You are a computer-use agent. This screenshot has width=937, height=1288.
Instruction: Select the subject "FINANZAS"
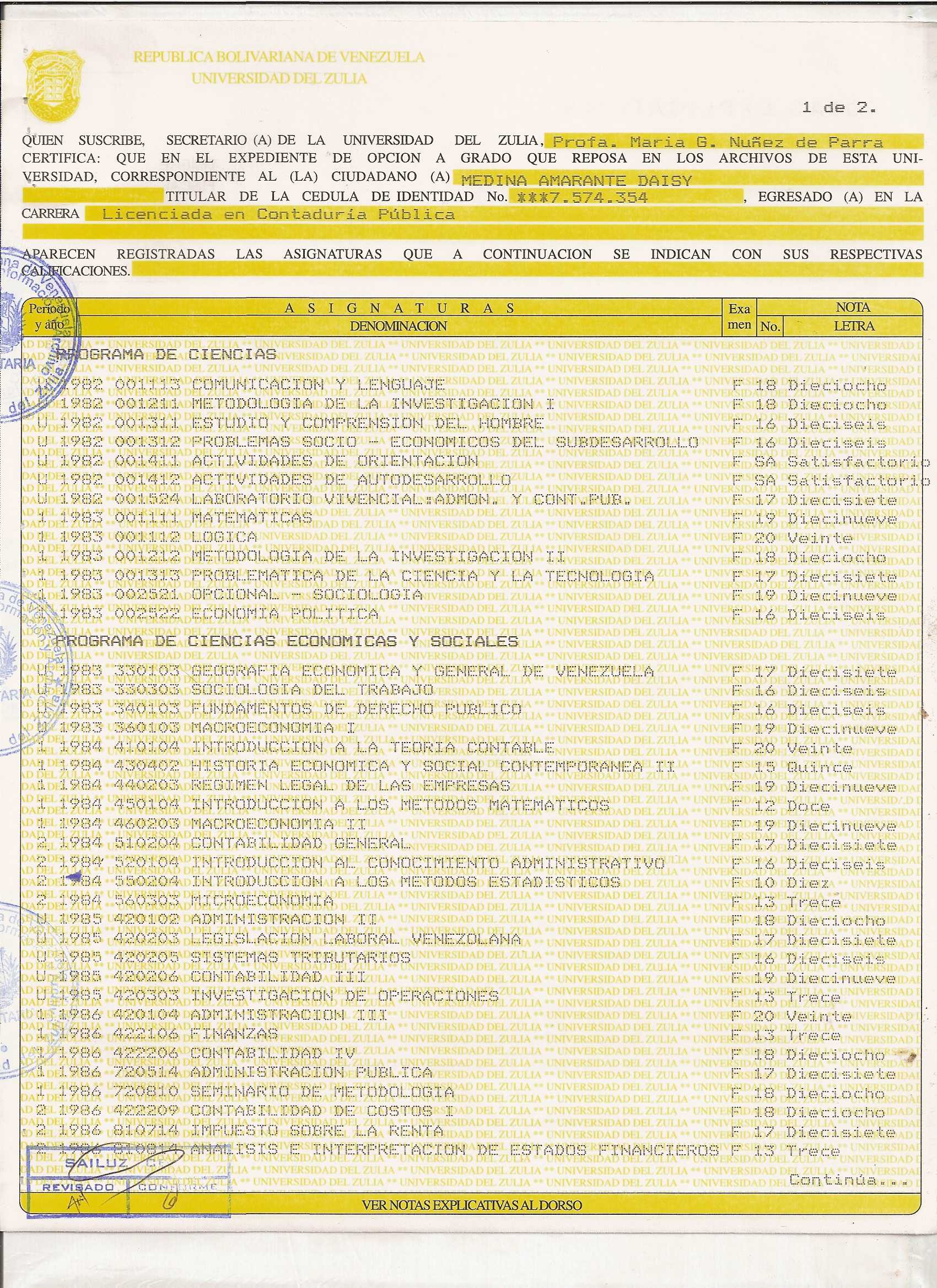[235, 1035]
